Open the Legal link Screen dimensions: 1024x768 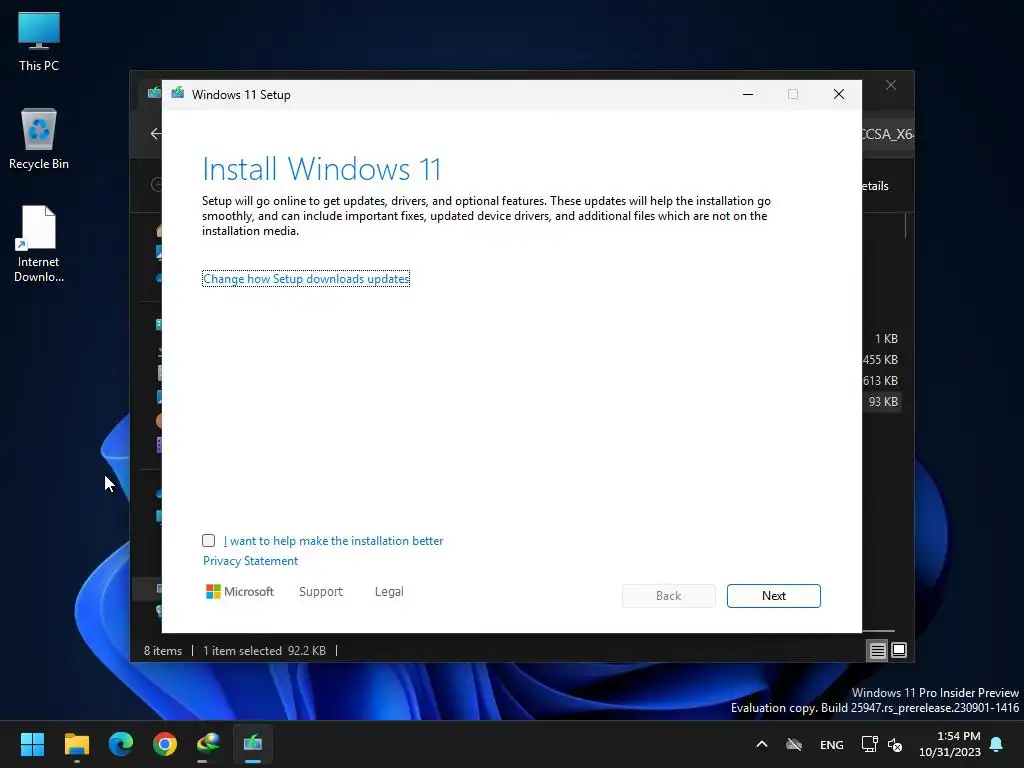pos(389,592)
